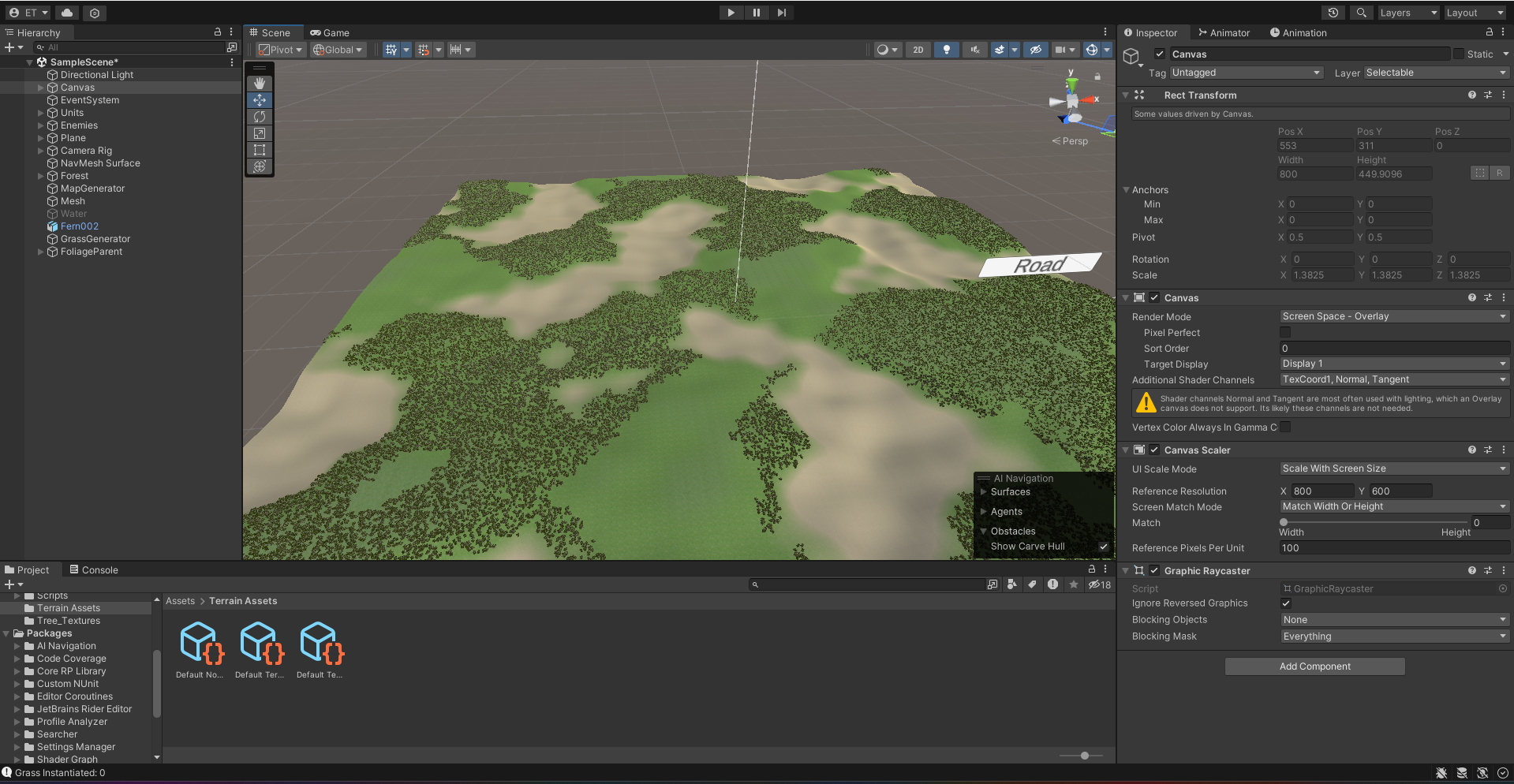Switch to the Console tab
The image size is (1514, 784).
click(x=94, y=569)
